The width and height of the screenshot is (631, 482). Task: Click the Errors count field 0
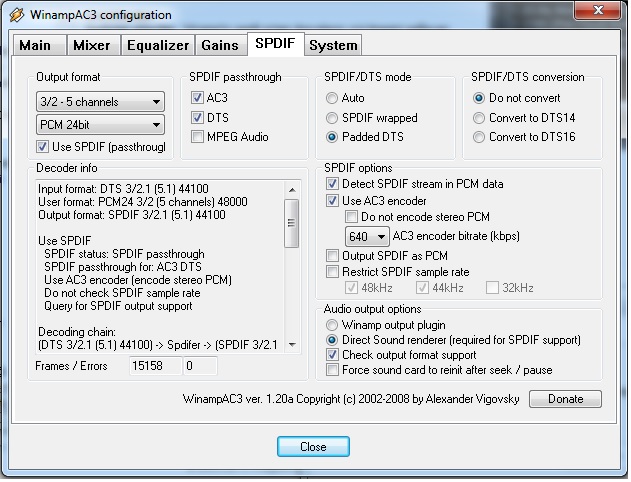coord(200,366)
